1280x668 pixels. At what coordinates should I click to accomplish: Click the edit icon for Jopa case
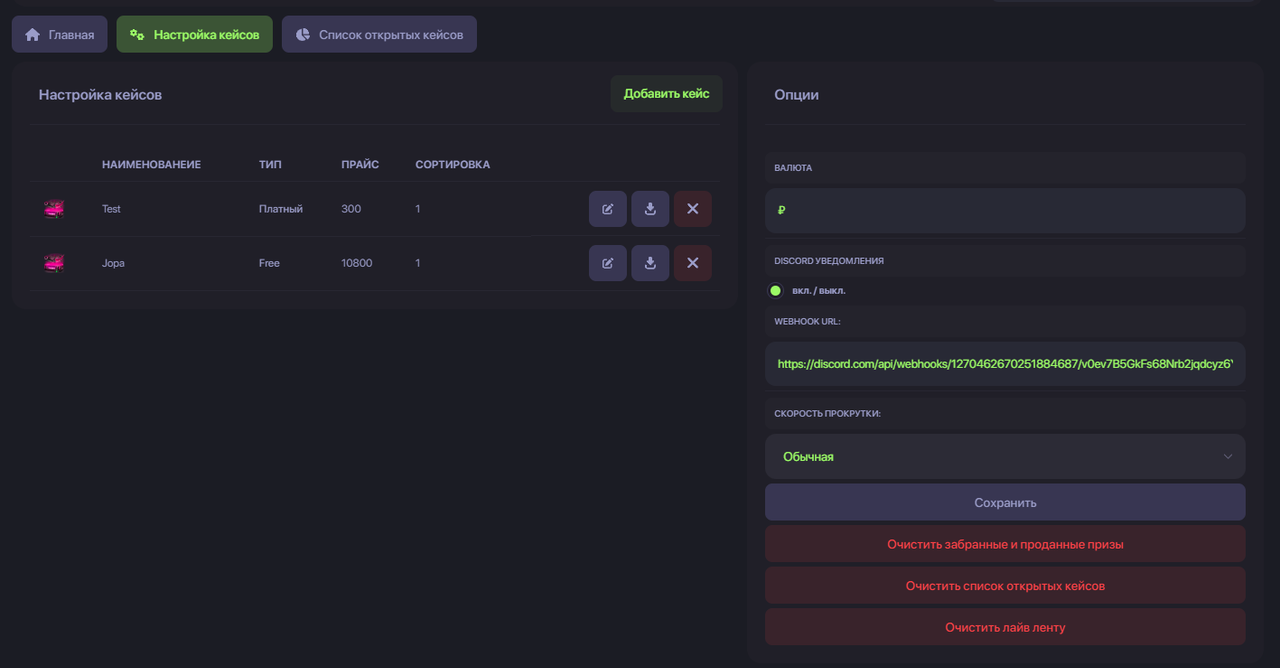[x=608, y=263]
